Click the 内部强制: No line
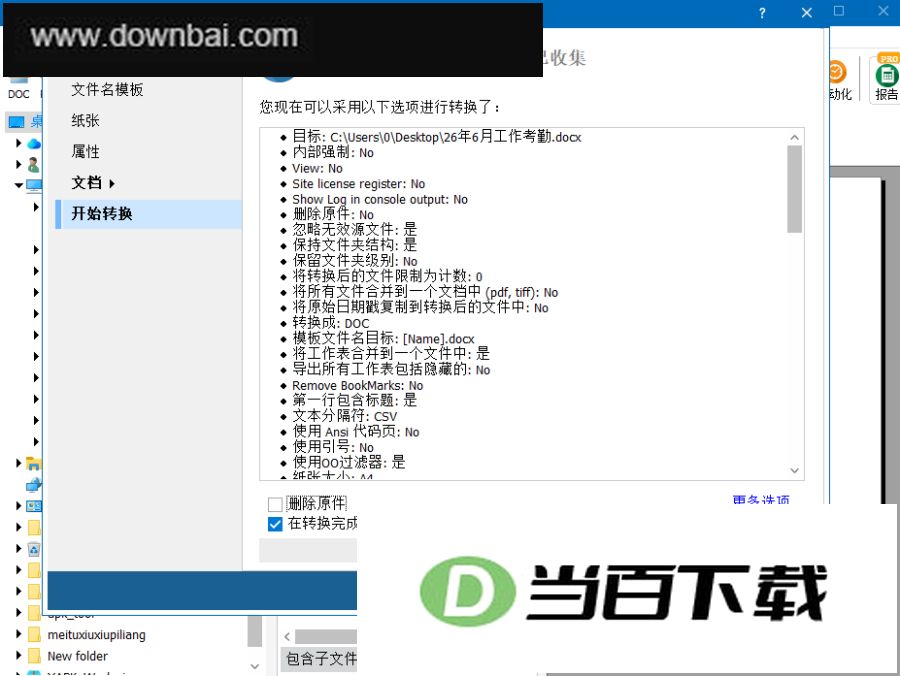This screenshot has height=676, width=900. (333, 152)
